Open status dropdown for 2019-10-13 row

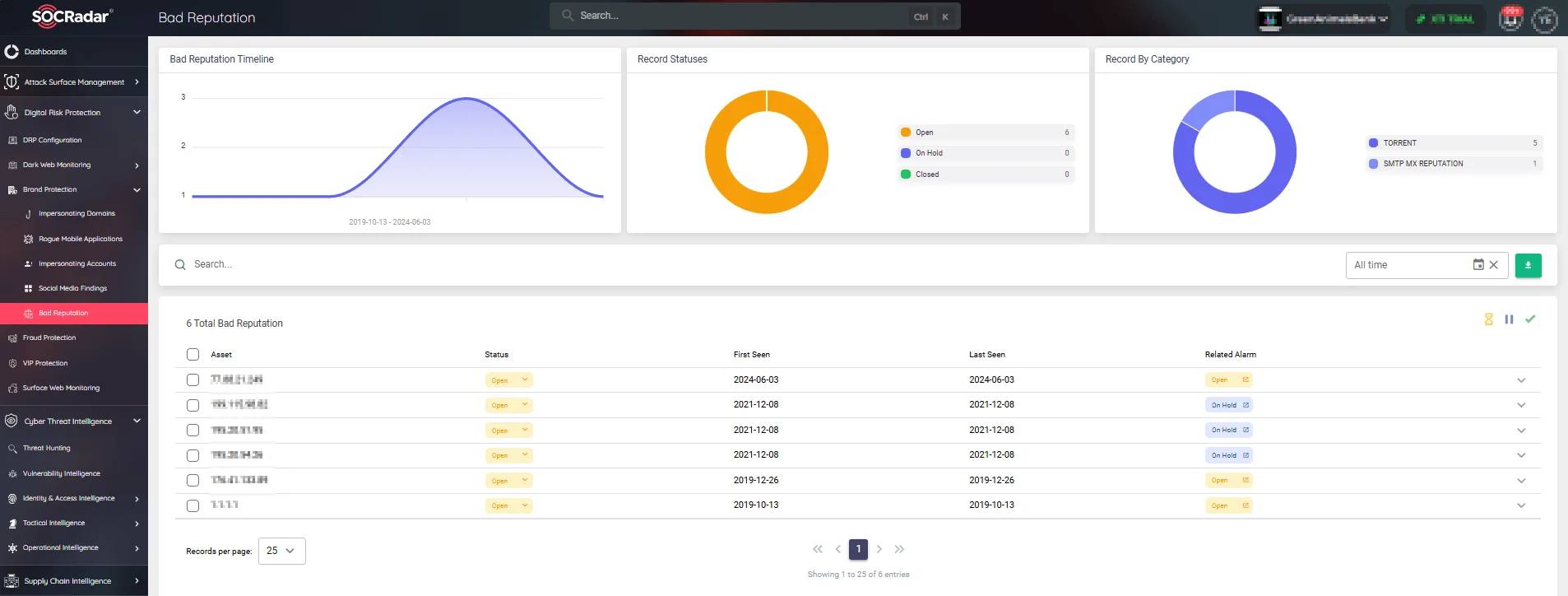pos(509,505)
